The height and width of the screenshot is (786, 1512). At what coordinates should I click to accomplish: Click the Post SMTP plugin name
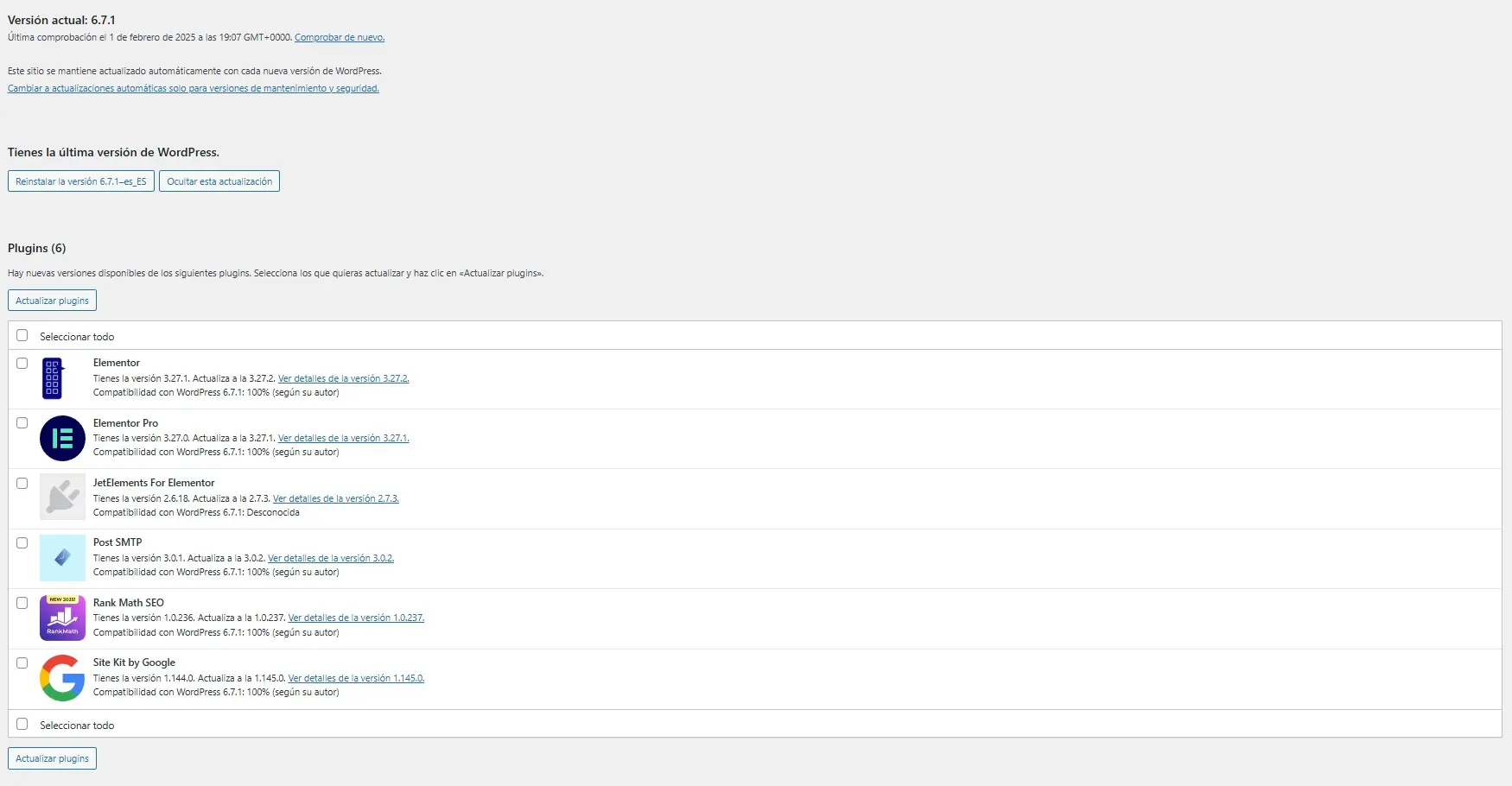[118, 542]
